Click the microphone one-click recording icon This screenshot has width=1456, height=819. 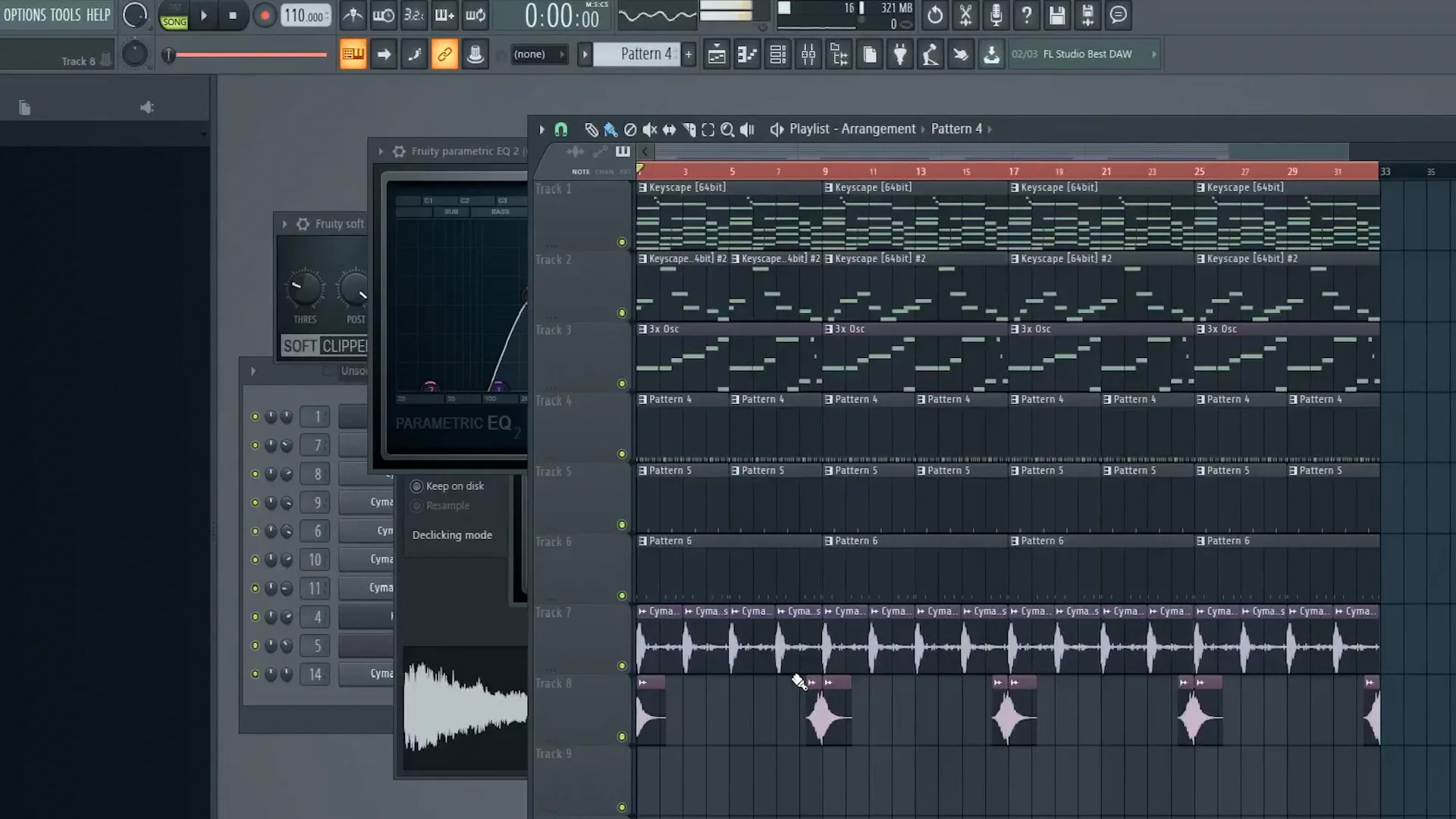[996, 15]
